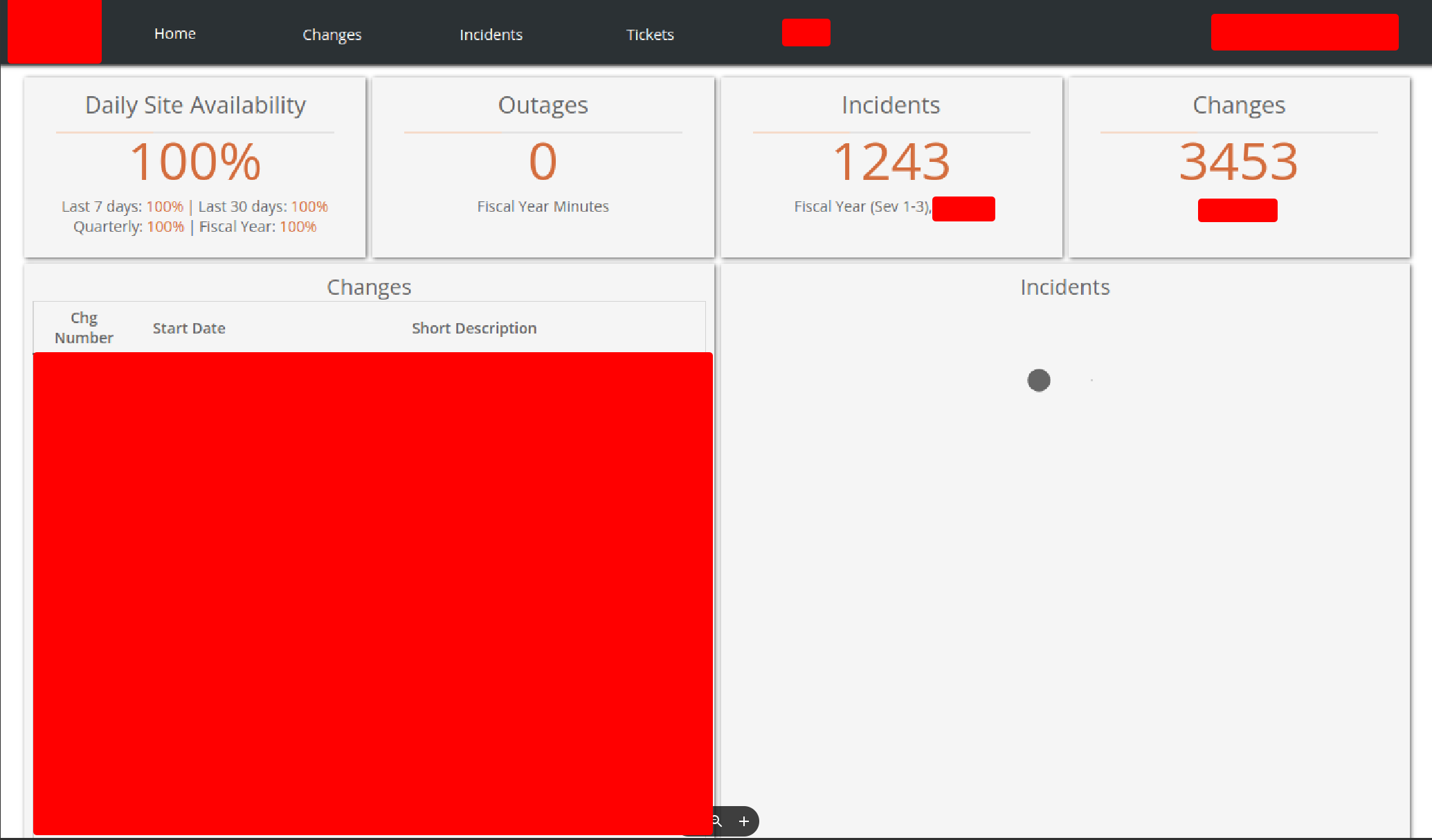The height and width of the screenshot is (840, 1432).
Task: Open the Tickets navigation tab
Action: tap(650, 35)
